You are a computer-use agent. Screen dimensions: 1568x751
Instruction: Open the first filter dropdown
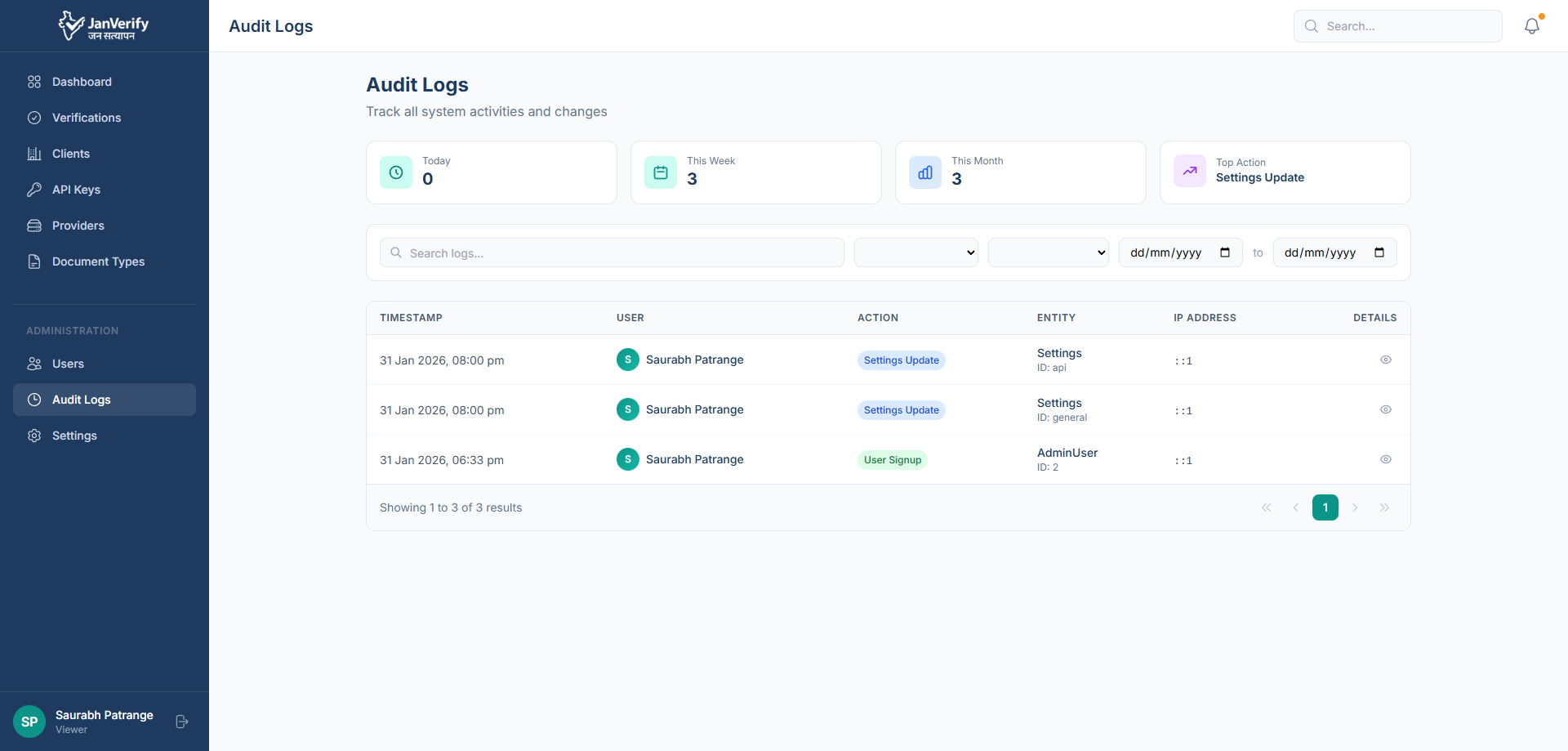pos(915,253)
